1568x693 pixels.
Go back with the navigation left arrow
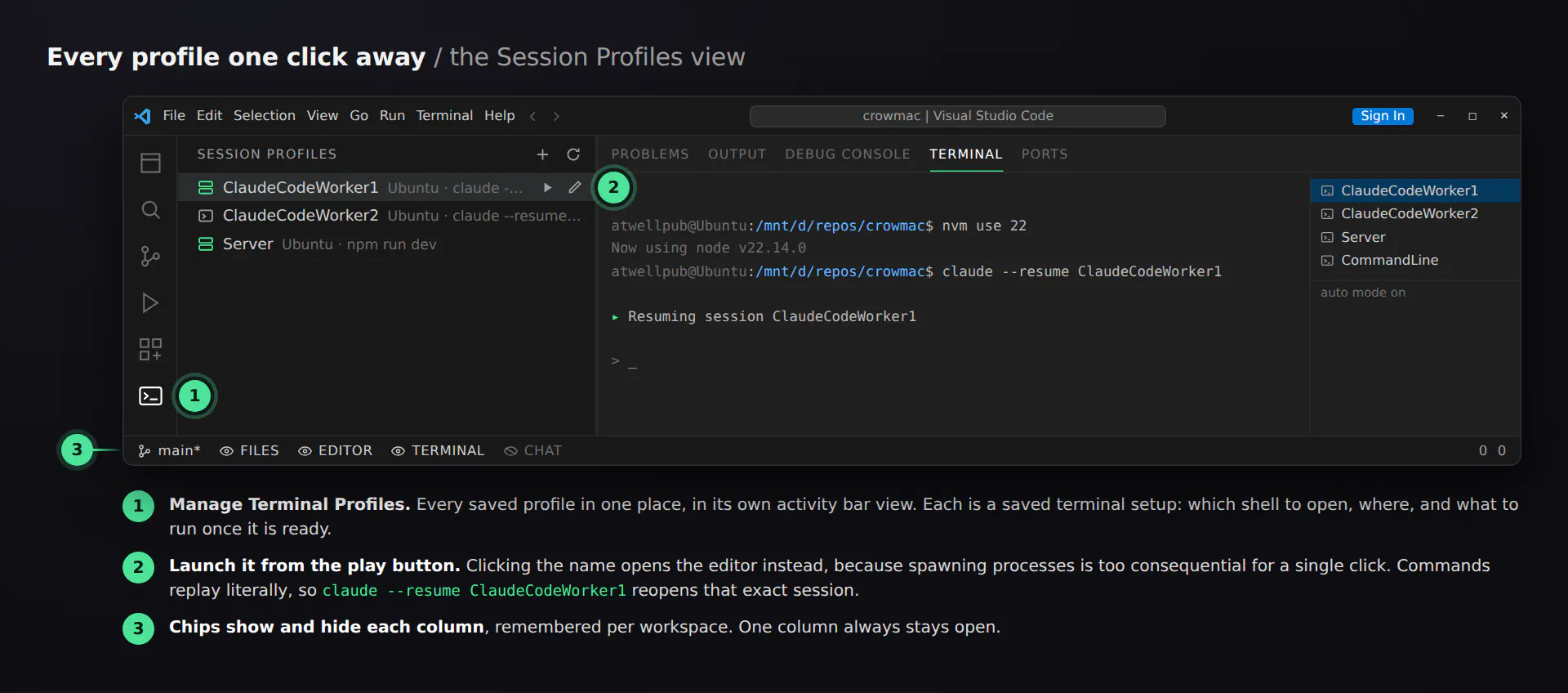point(532,116)
